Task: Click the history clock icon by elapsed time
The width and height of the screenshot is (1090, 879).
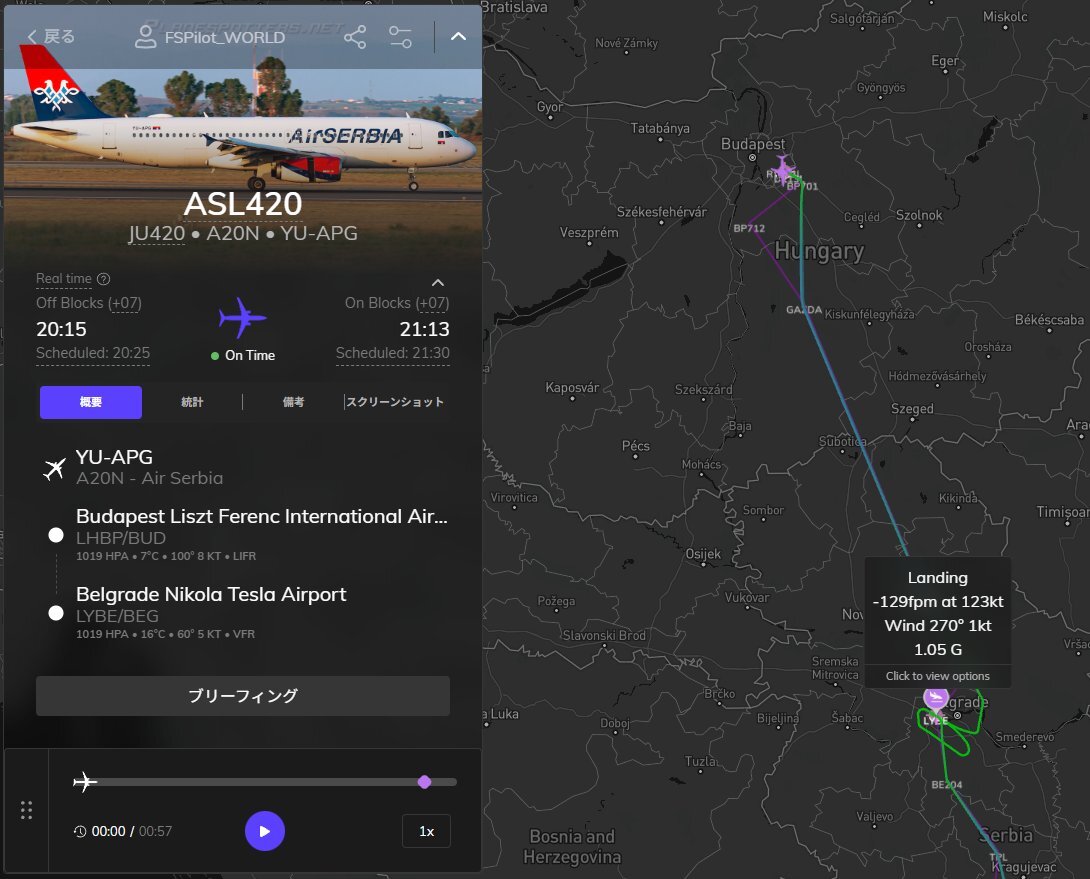Action: [80, 831]
